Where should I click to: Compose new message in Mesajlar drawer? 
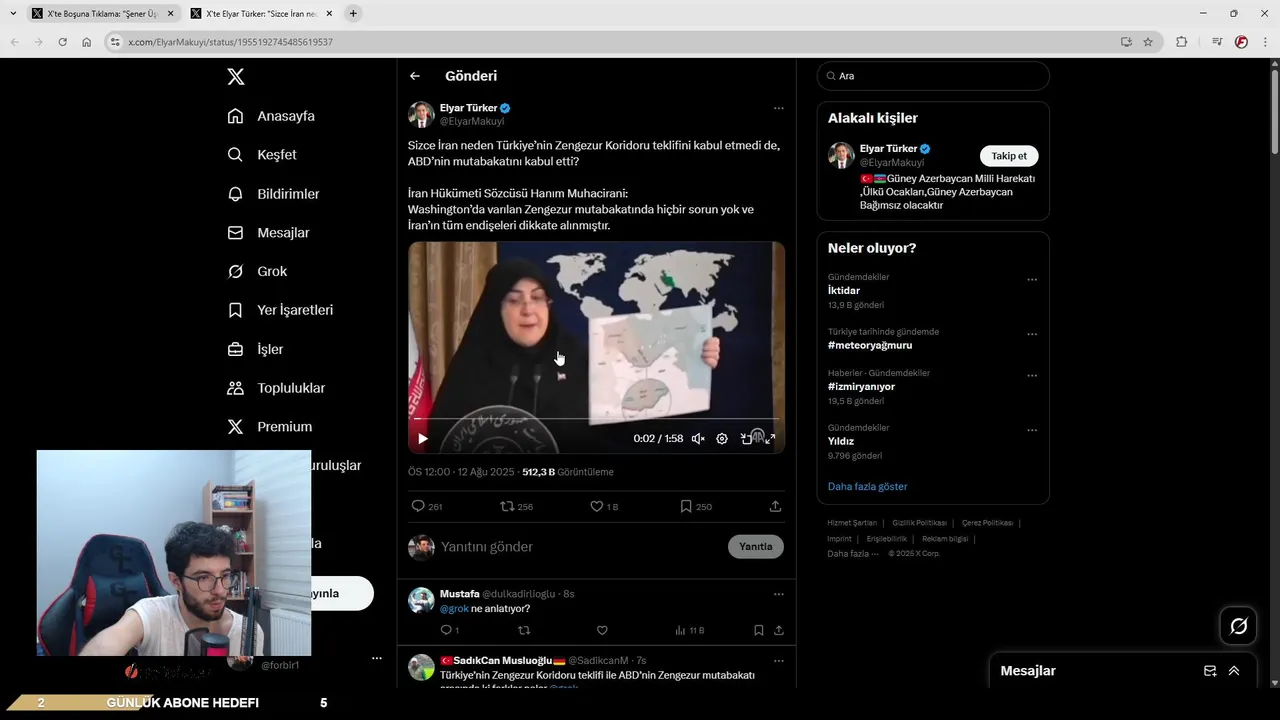(1210, 671)
